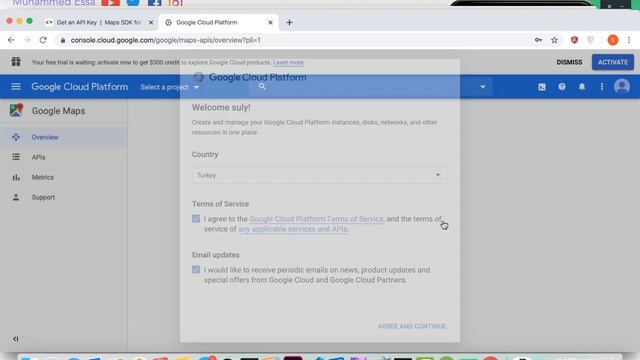Select Metrics in the sidebar
Image resolution: width=640 pixels, height=360 pixels.
[x=64, y=177]
